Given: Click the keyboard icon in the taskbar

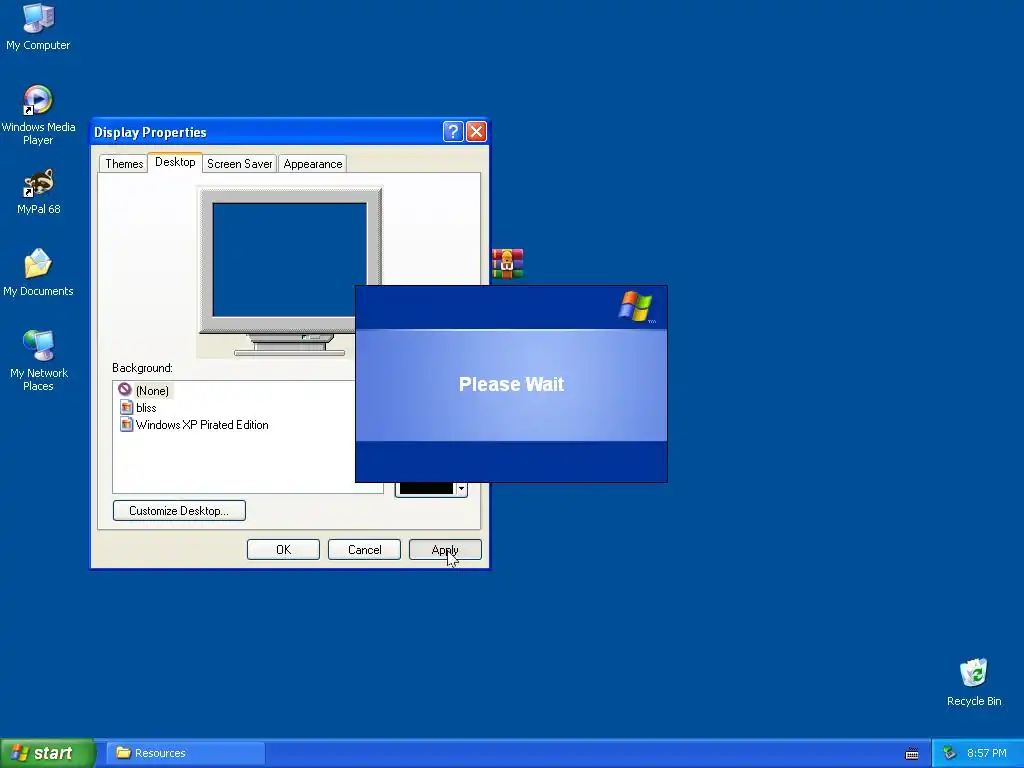Looking at the screenshot, I should (x=912, y=754).
